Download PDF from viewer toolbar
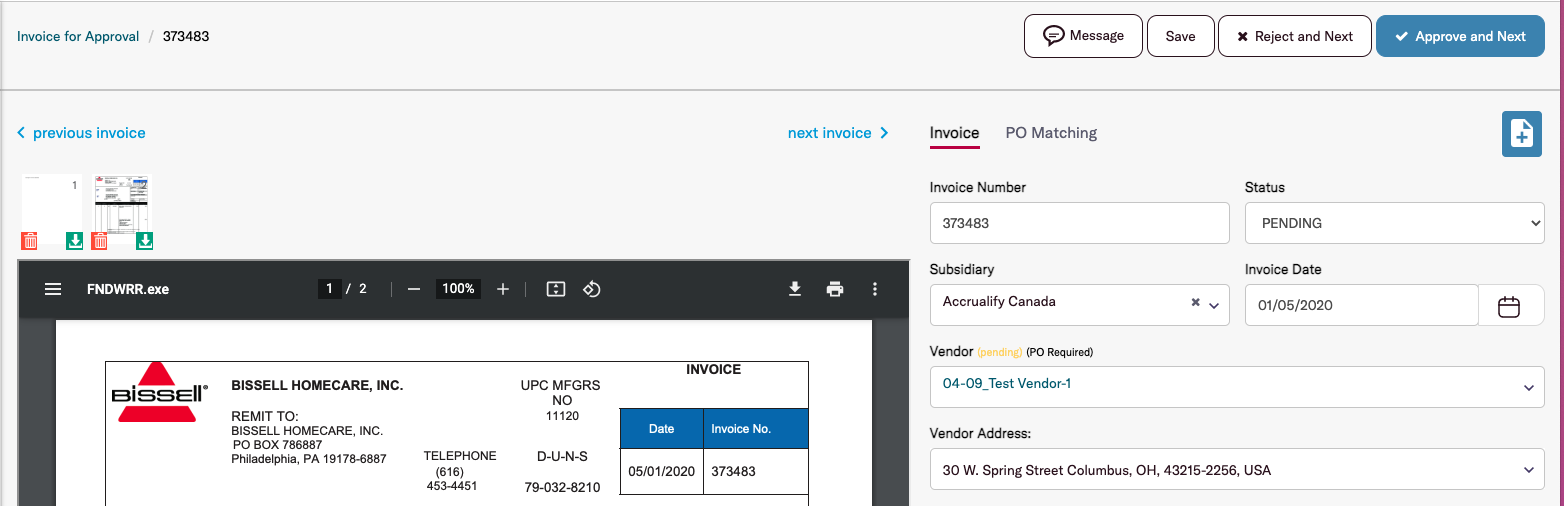This screenshot has height=506, width=1564. (x=795, y=289)
